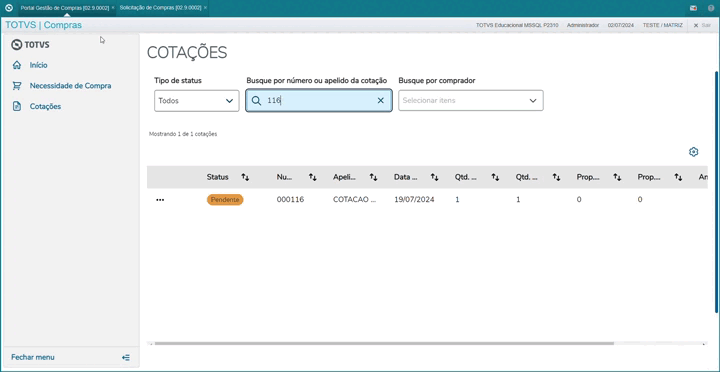Click the Data column header text
720x372 pixels.
(405, 177)
